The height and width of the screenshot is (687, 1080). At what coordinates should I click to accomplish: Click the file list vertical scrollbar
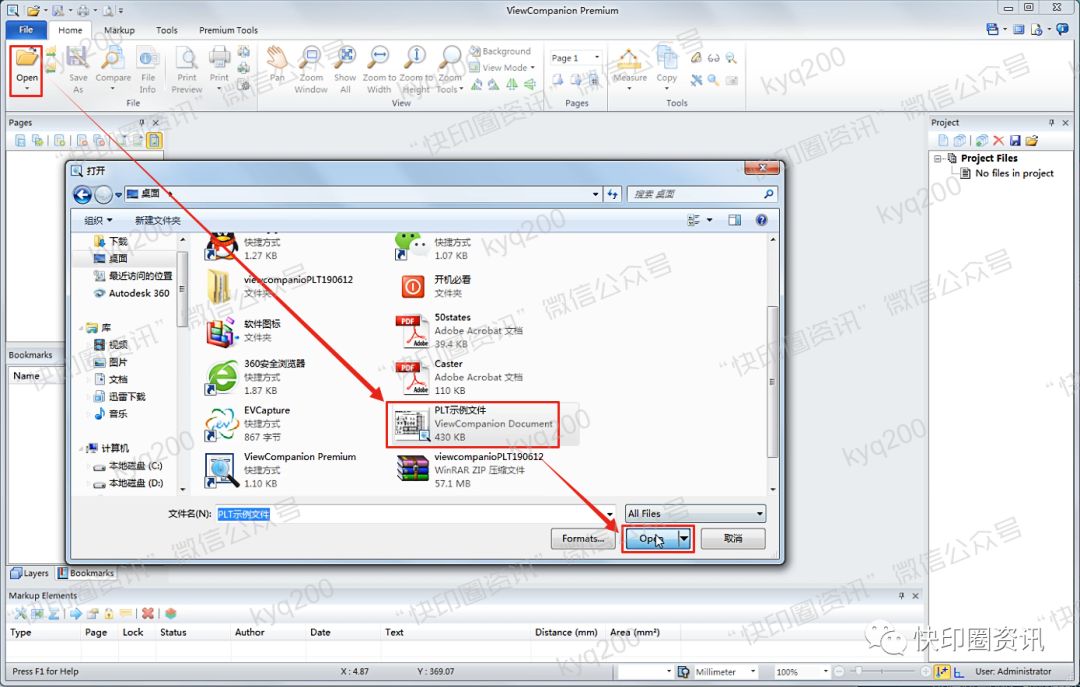click(772, 382)
